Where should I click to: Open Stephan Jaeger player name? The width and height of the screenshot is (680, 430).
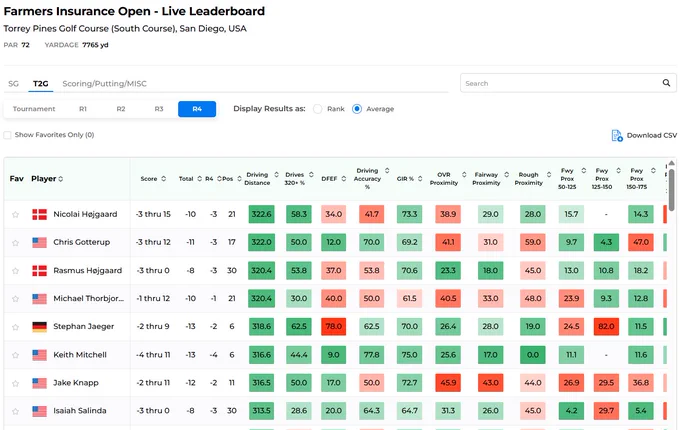[84, 326]
